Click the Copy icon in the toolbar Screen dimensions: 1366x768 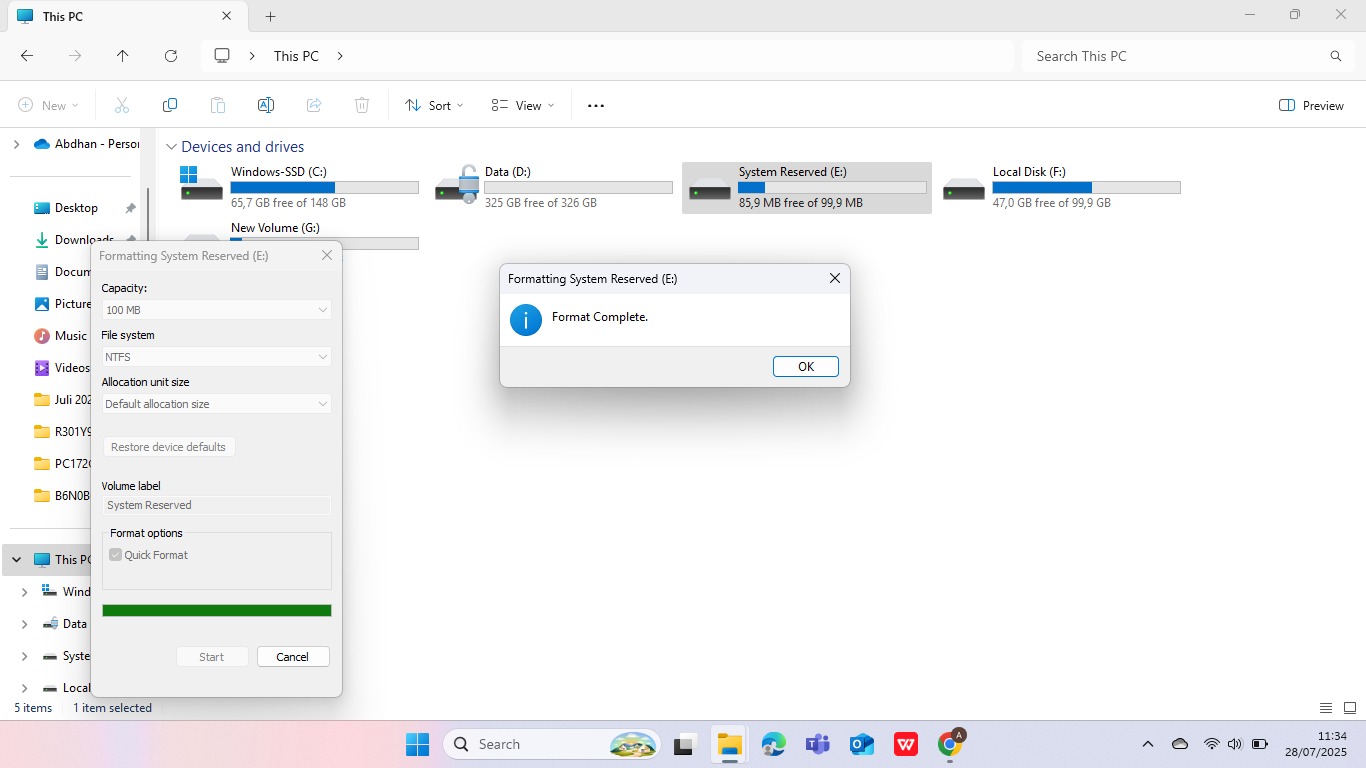tap(170, 105)
